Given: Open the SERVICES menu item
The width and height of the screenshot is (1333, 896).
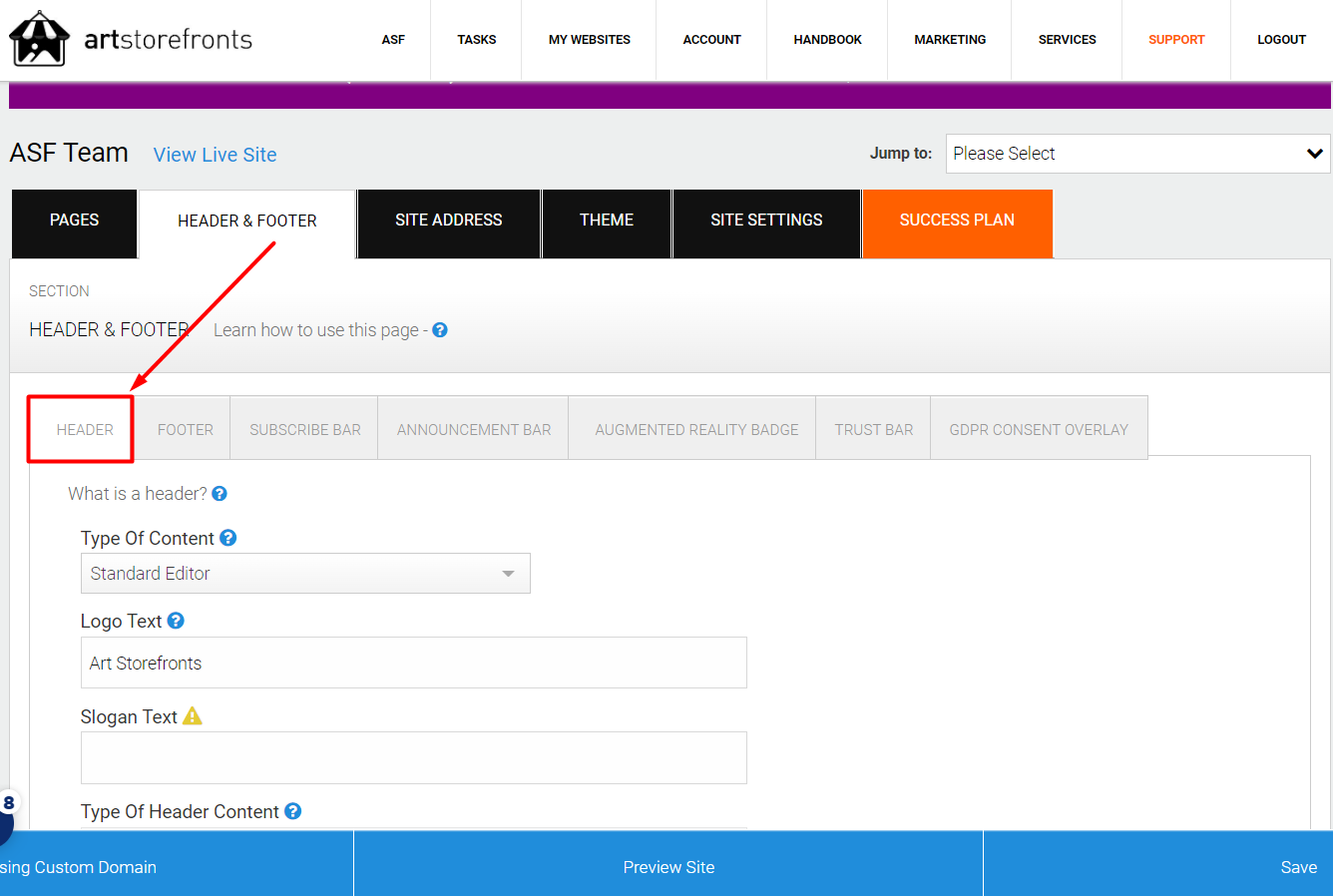Looking at the screenshot, I should click(1068, 40).
